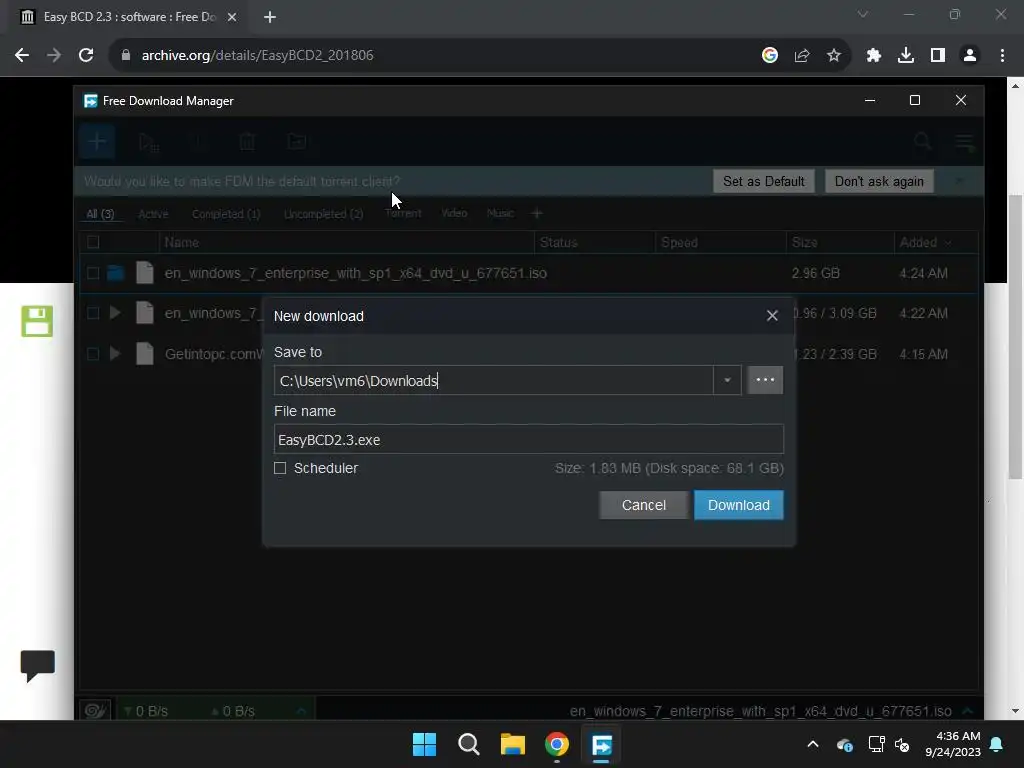The height and width of the screenshot is (768, 1024).
Task: Open the Save to folder dropdown arrow
Action: [x=727, y=380]
